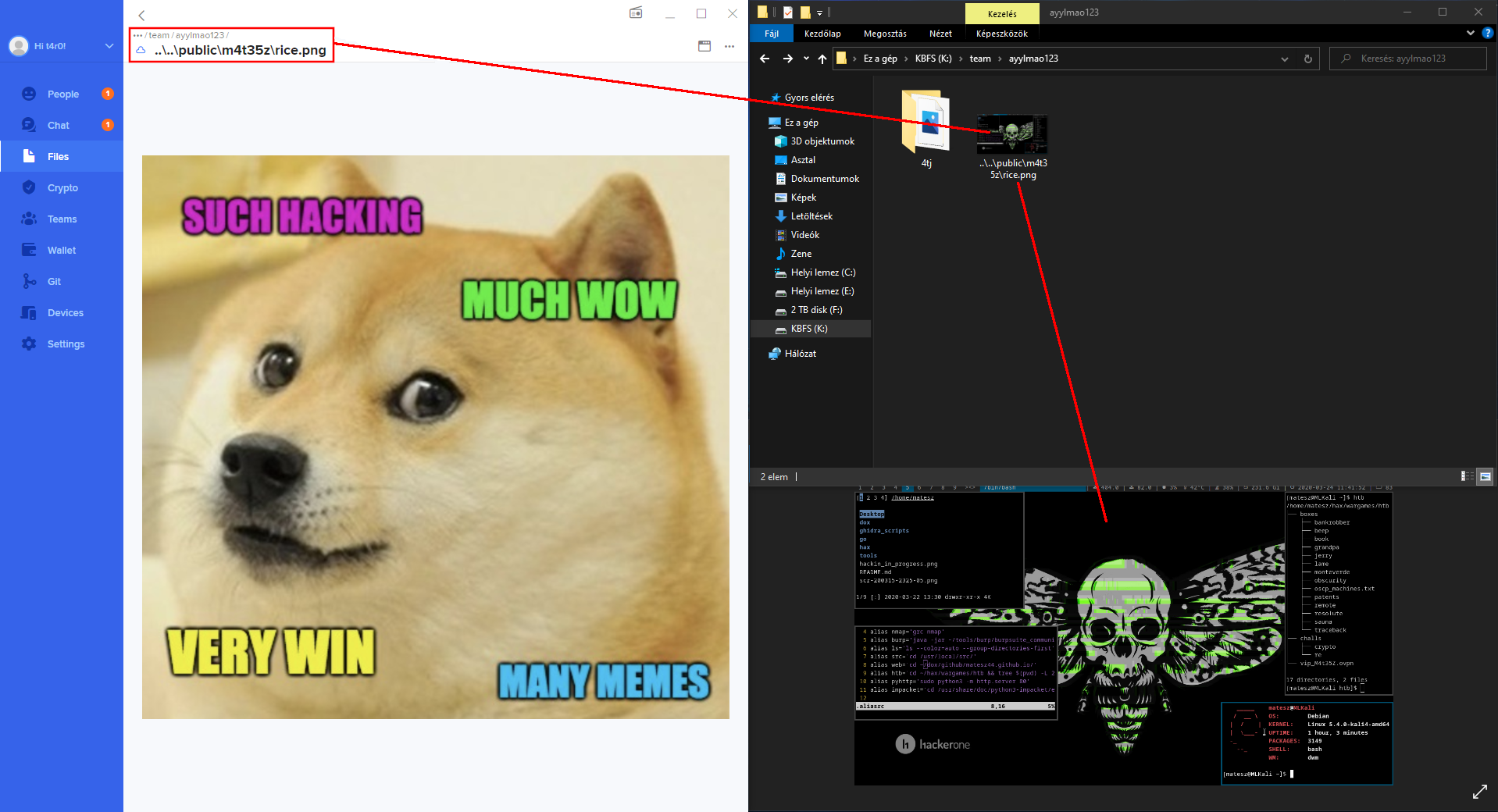Collapse the Ez a gép tree node
Viewport: 1498px width, 812px height.
coord(769,122)
